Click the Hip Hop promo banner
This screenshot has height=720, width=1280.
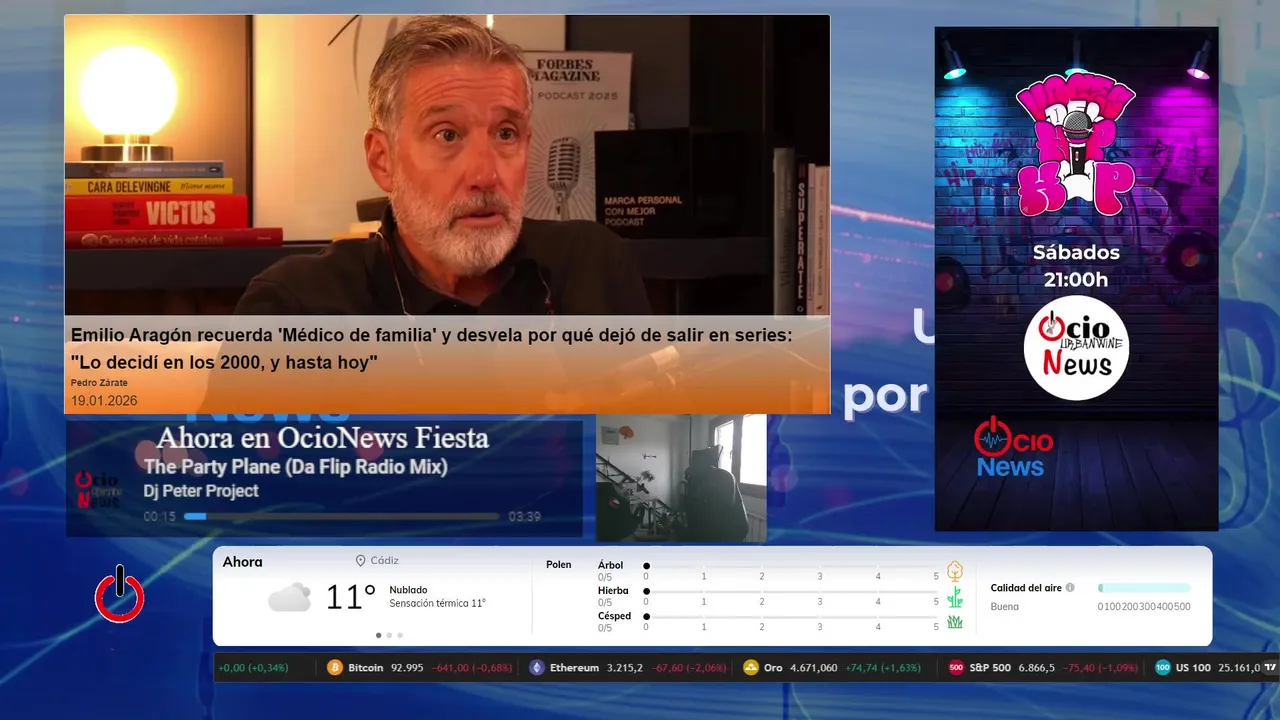tap(1076, 279)
